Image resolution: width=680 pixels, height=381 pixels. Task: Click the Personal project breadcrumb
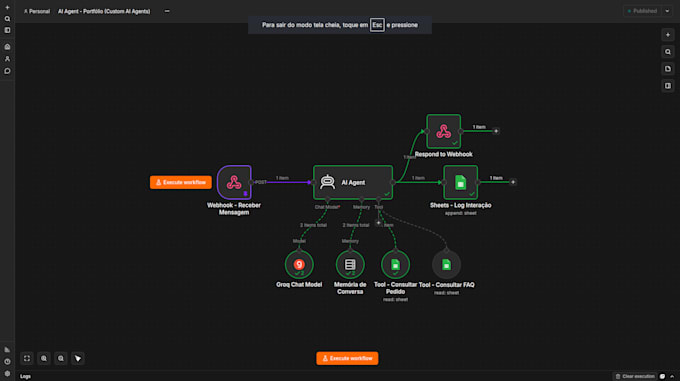37,11
